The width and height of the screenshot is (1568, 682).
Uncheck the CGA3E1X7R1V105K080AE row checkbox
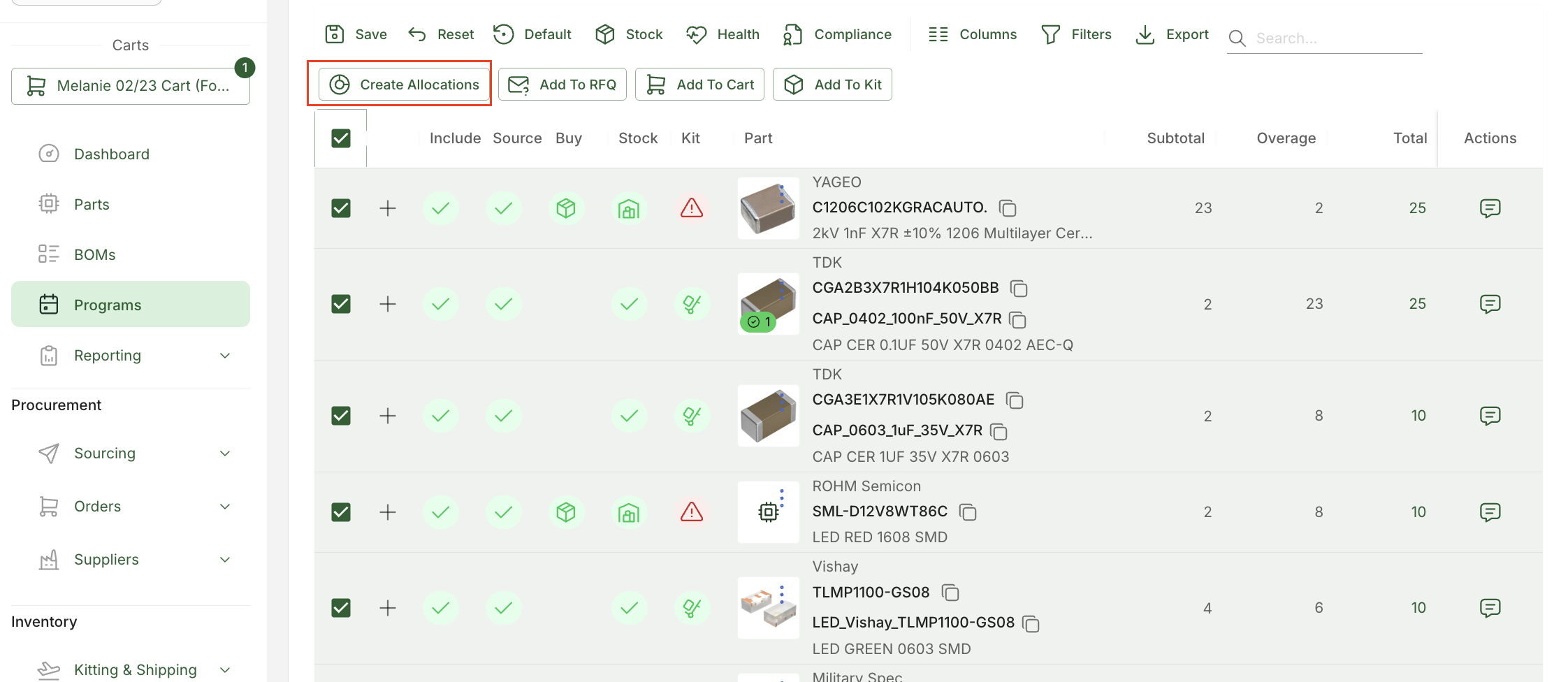coord(341,416)
